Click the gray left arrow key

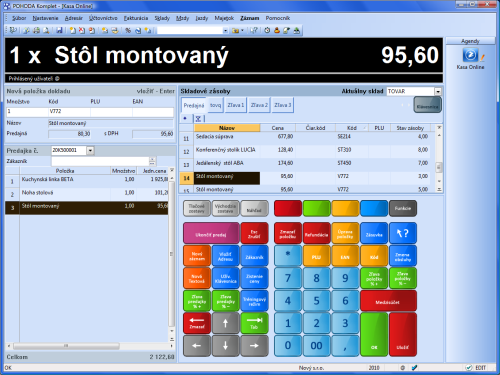click(x=197, y=346)
